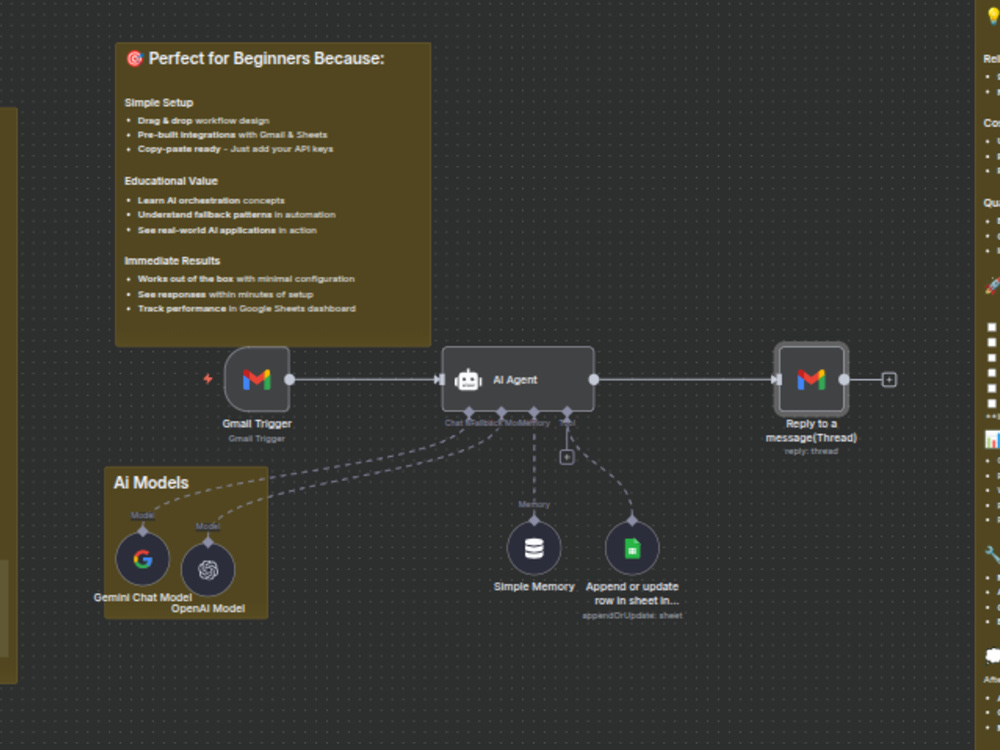Click AI Agent Tool diamond connector

pyautogui.click(x=567, y=412)
